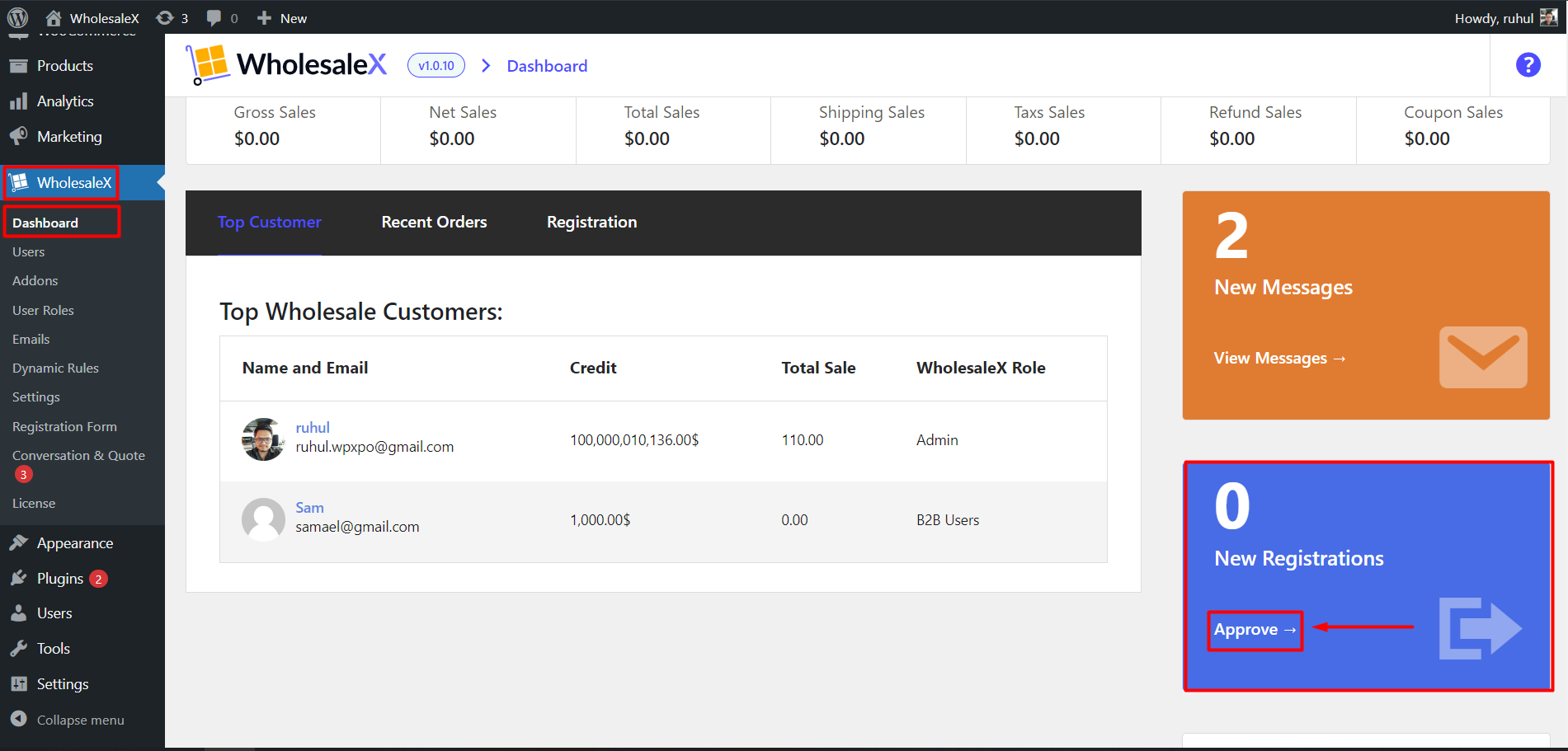Click the WholesaleX Role column header
1568x751 pixels.
click(x=981, y=368)
